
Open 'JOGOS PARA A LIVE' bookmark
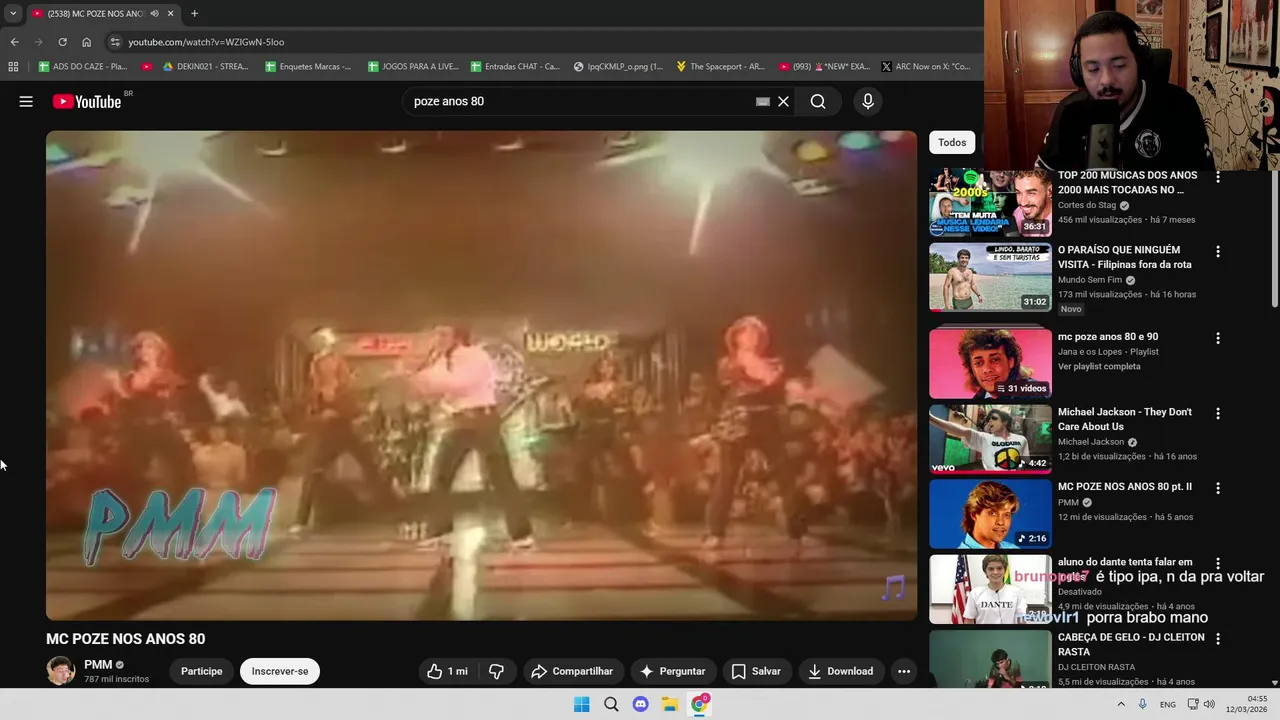click(x=413, y=67)
